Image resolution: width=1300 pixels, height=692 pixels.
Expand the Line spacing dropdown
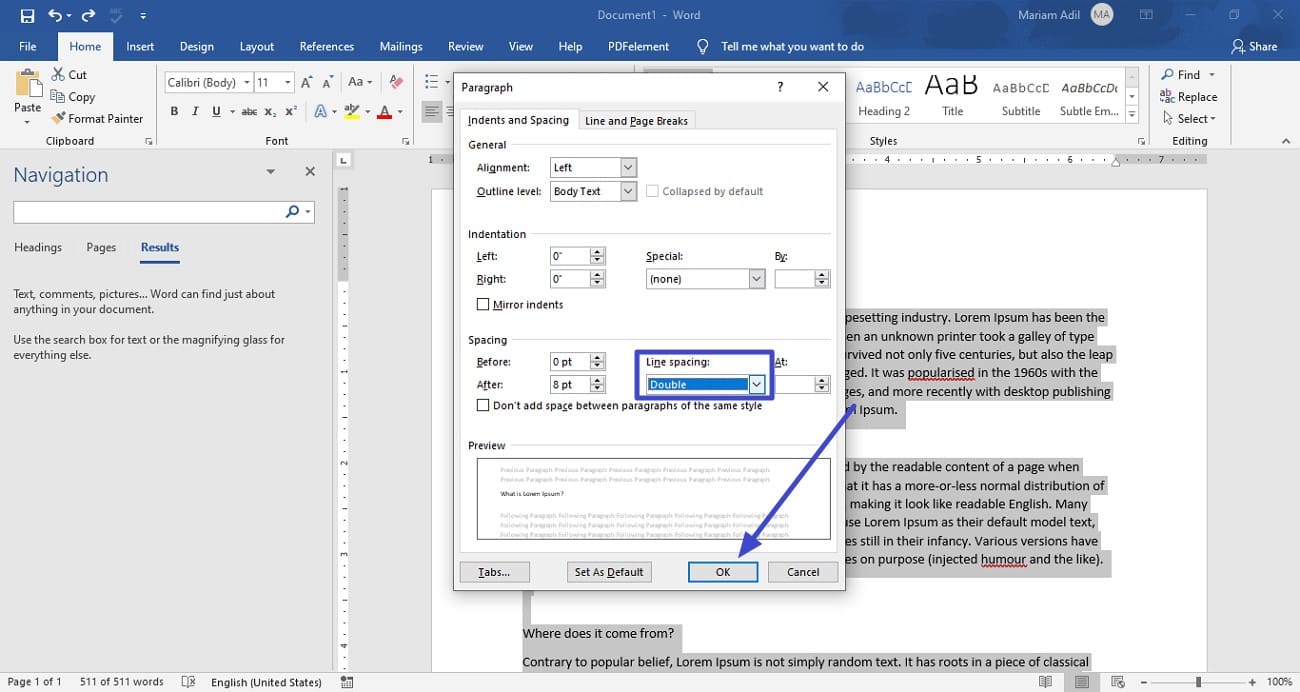pos(757,385)
